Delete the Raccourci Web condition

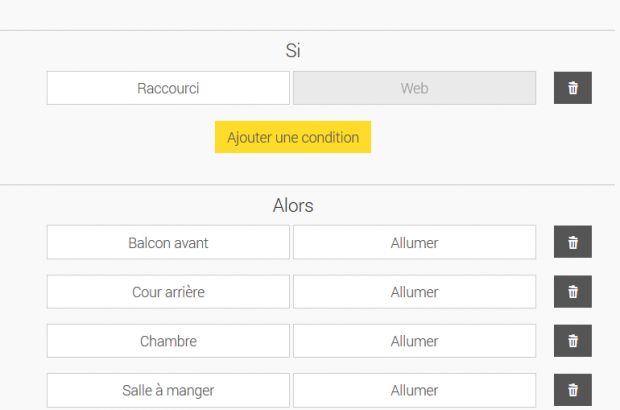click(573, 88)
